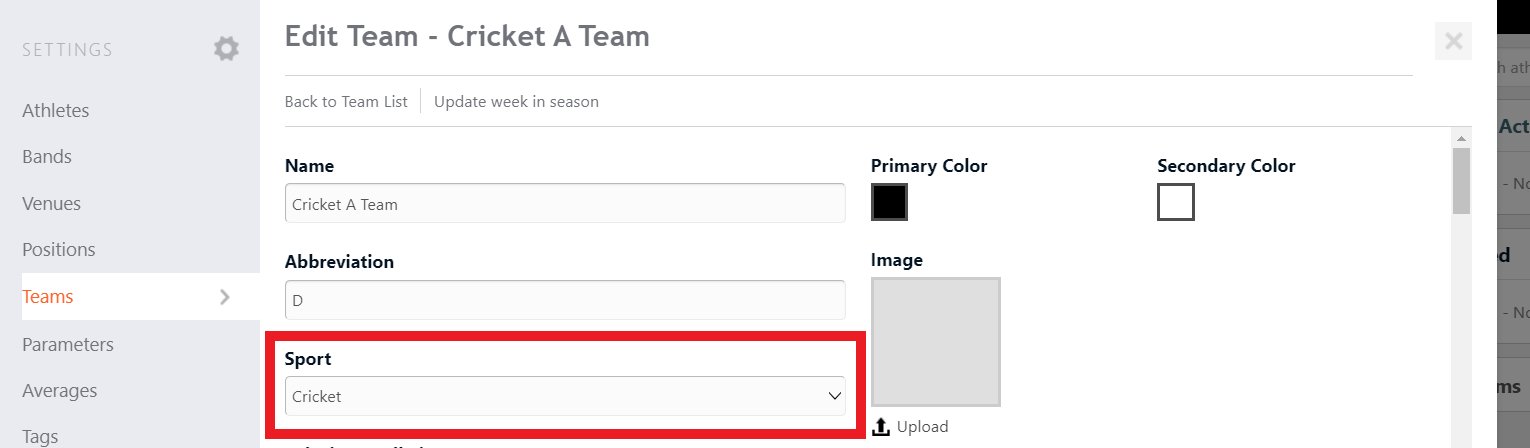Click scrollbar up arrow in dialog

click(x=1461, y=138)
